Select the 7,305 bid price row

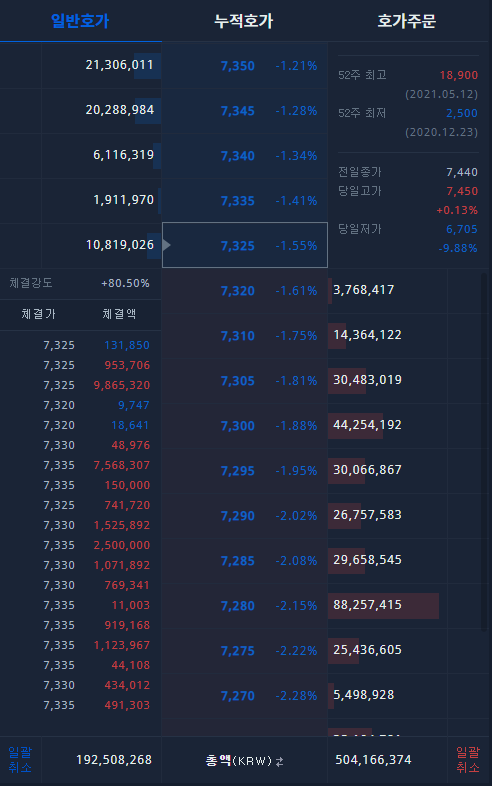[x=245, y=381]
